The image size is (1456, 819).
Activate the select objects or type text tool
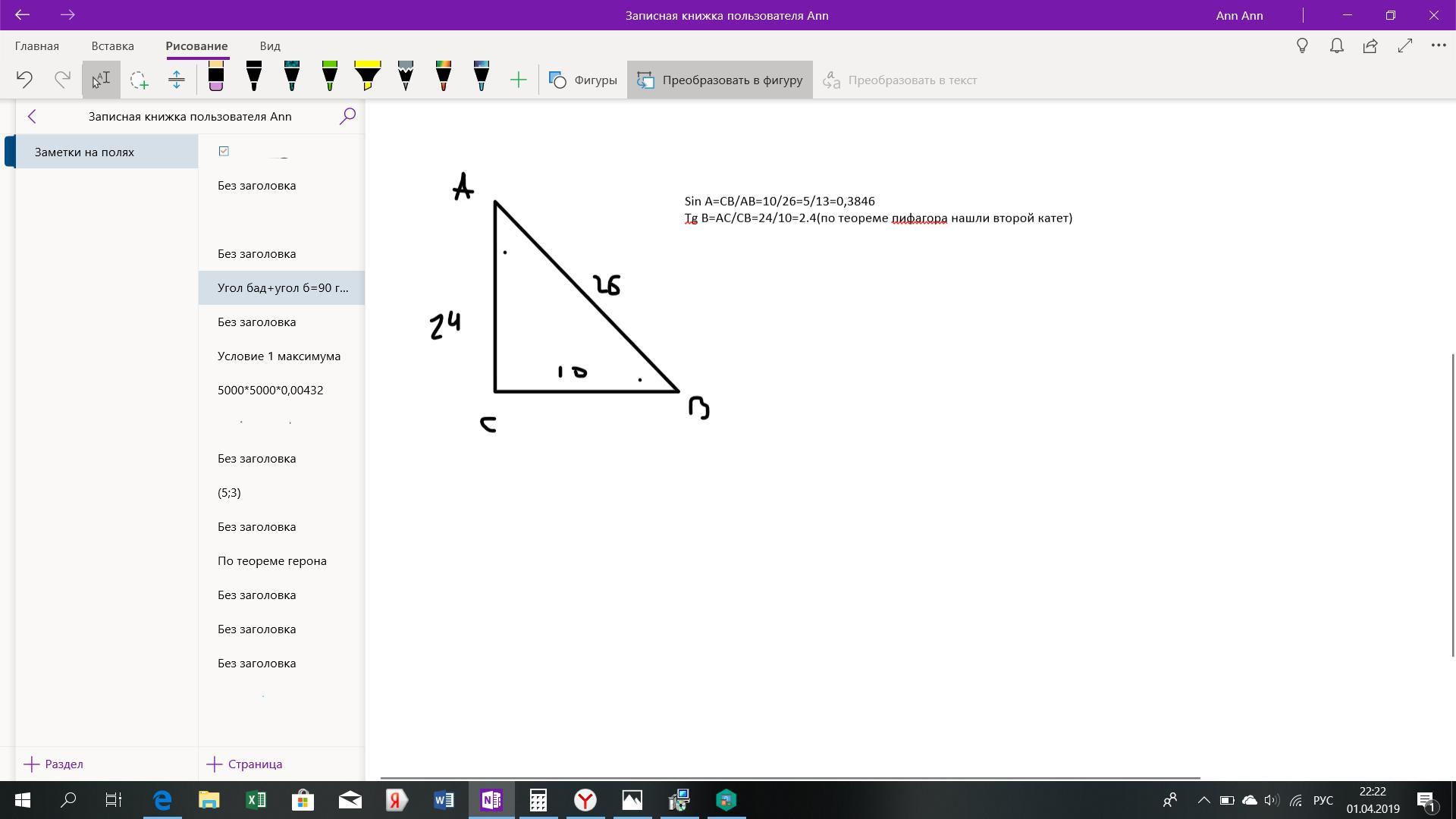(101, 80)
